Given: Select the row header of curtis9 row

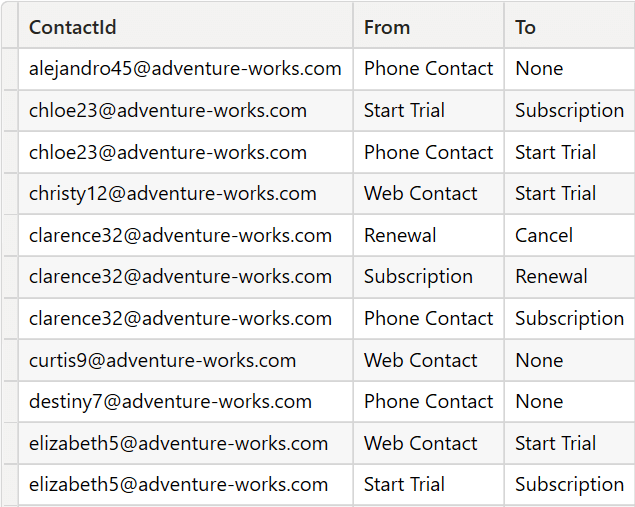Looking at the screenshot, I should pos(10,360).
